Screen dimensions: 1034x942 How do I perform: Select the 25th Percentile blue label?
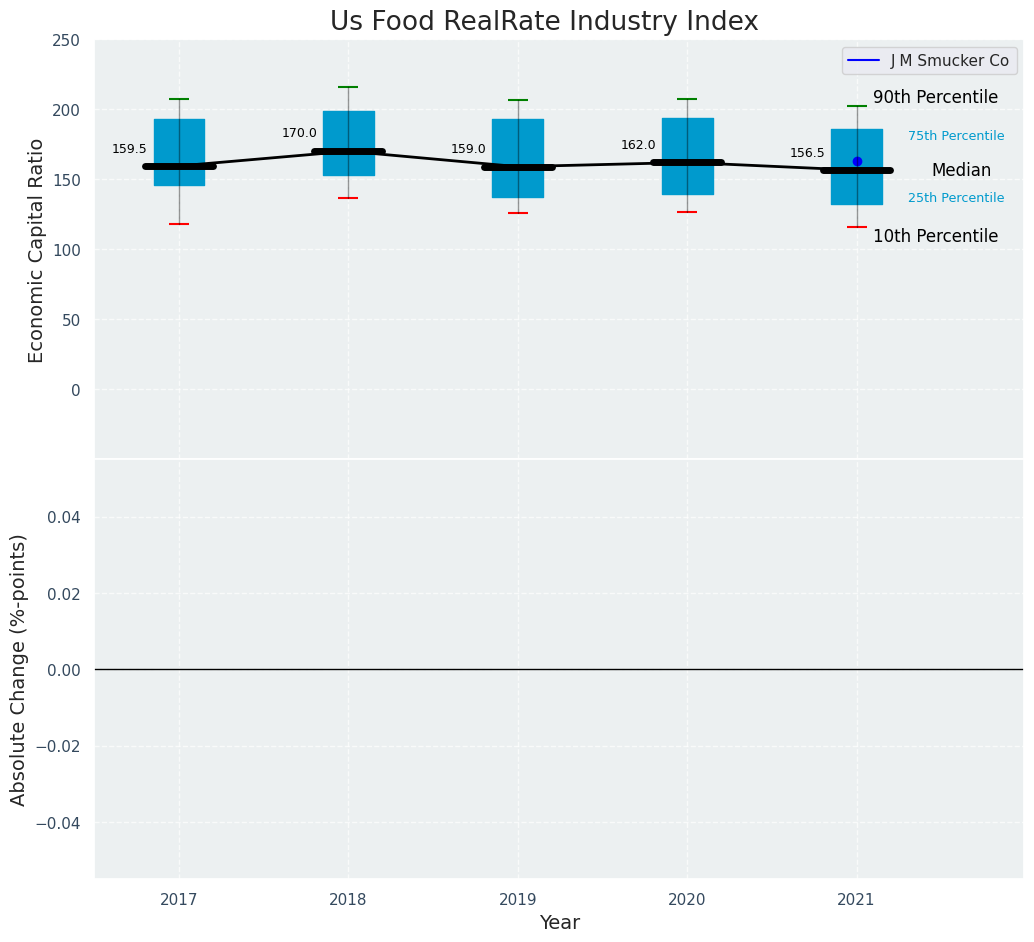(x=956, y=198)
